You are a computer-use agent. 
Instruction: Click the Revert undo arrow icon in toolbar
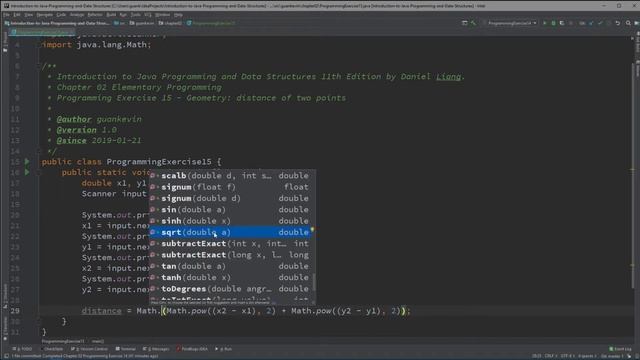[618, 23]
